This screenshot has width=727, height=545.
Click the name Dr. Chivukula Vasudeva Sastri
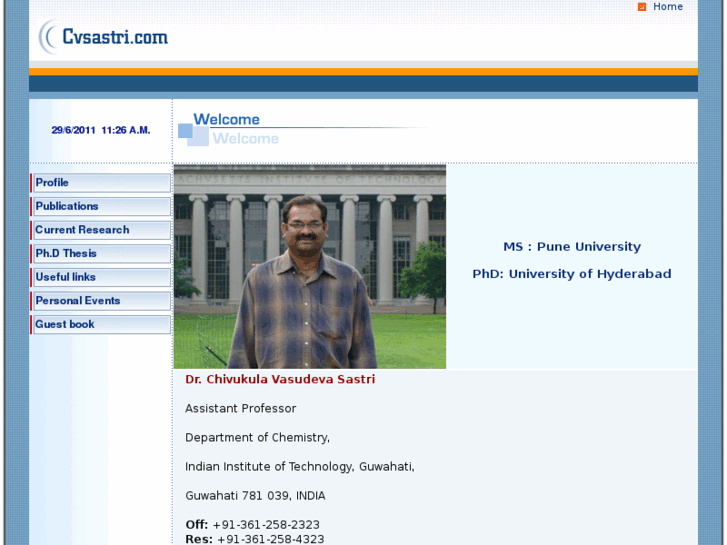tap(280, 379)
